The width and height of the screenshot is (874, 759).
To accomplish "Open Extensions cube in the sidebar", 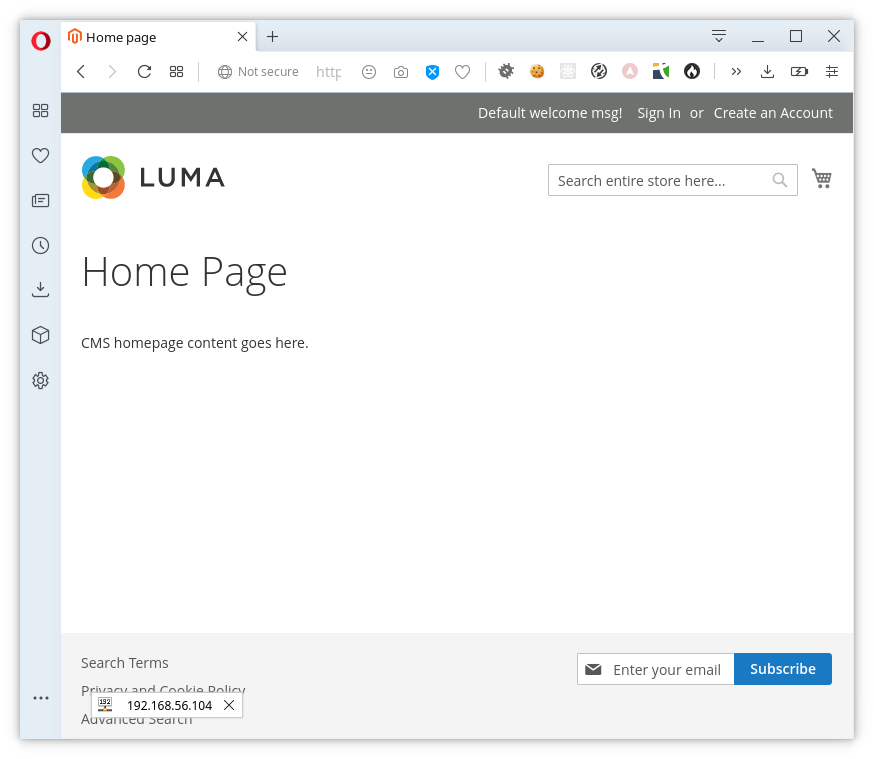I will pos(40,335).
